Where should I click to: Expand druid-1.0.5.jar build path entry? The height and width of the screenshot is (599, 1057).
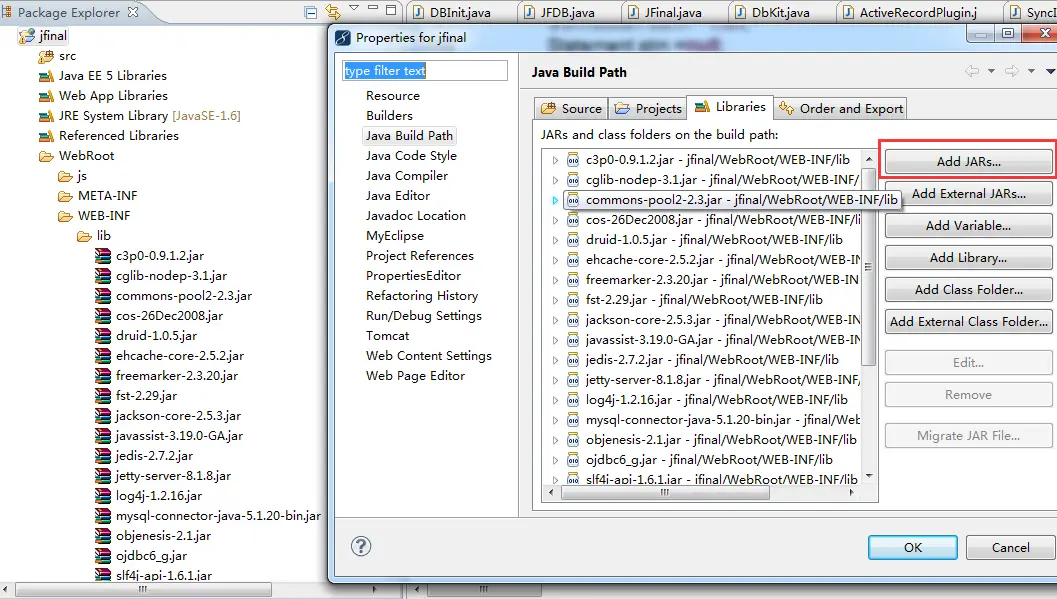click(x=555, y=240)
